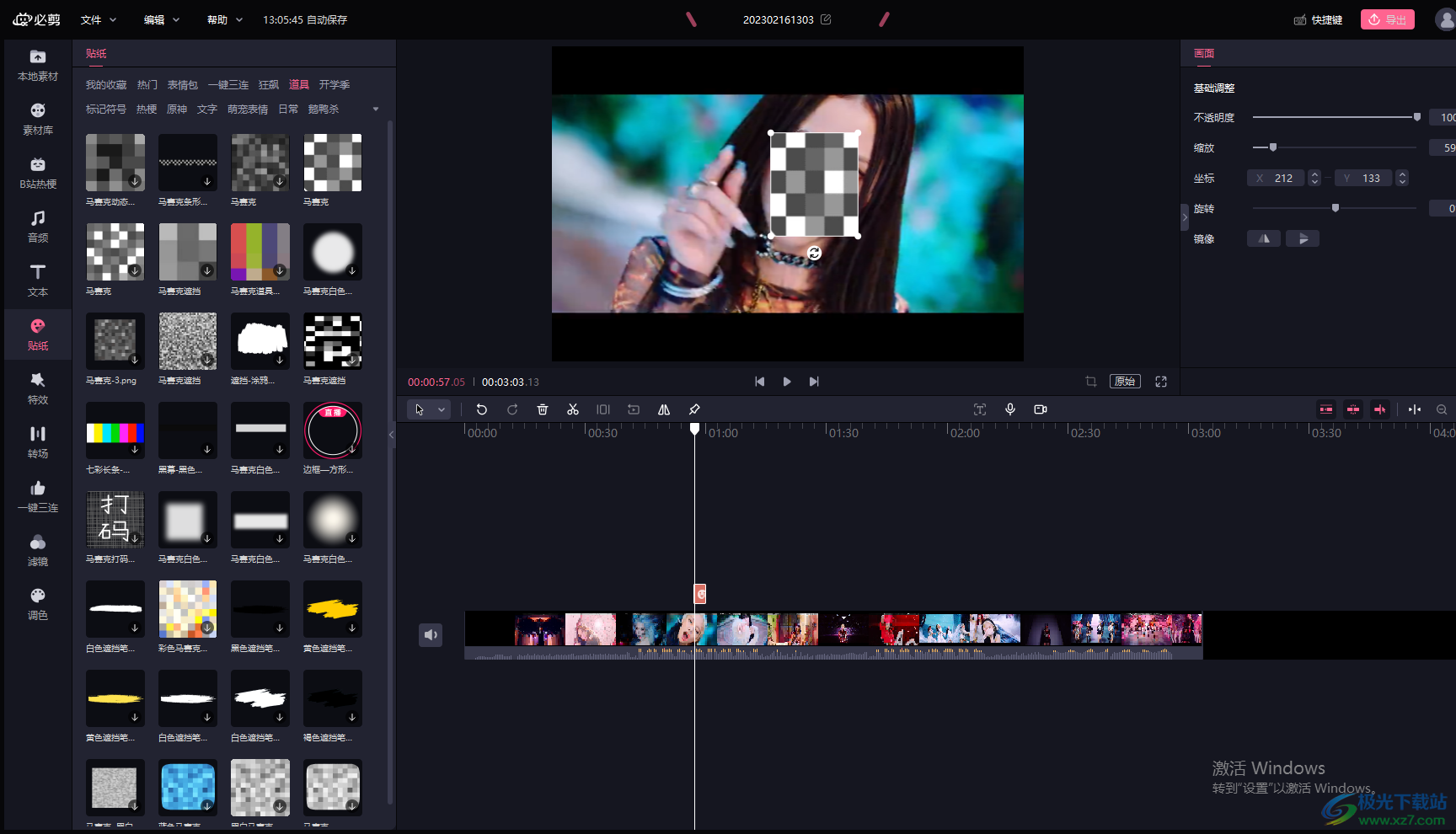Flip sticker vertically with second mirror button

pyautogui.click(x=1303, y=238)
